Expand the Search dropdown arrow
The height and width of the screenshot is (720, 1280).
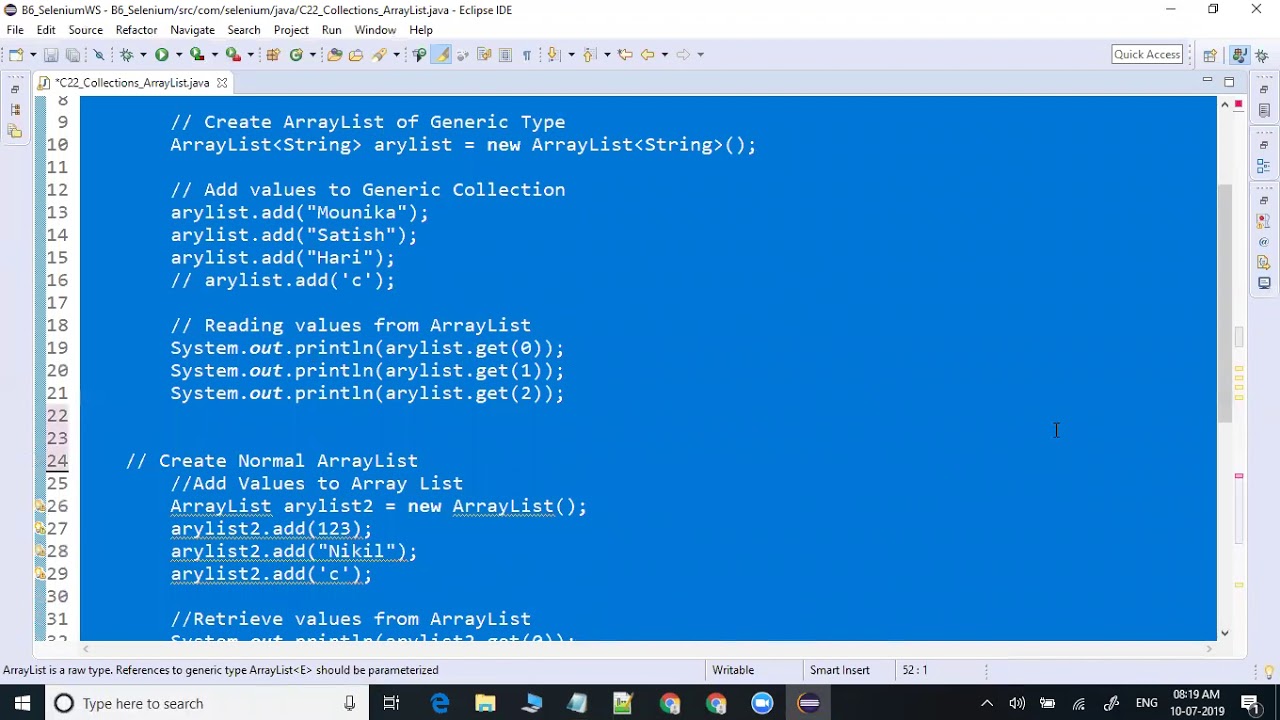(x=397, y=54)
